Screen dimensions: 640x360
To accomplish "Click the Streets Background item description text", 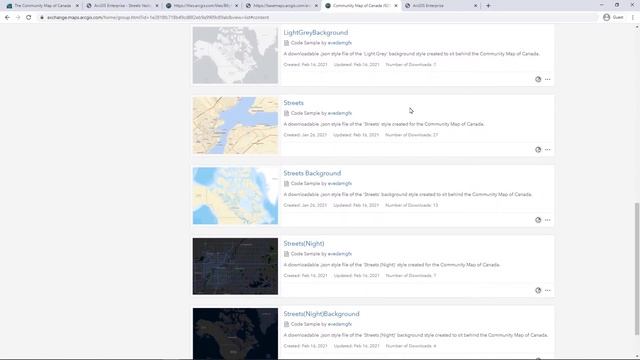I will tap(408, 195).
